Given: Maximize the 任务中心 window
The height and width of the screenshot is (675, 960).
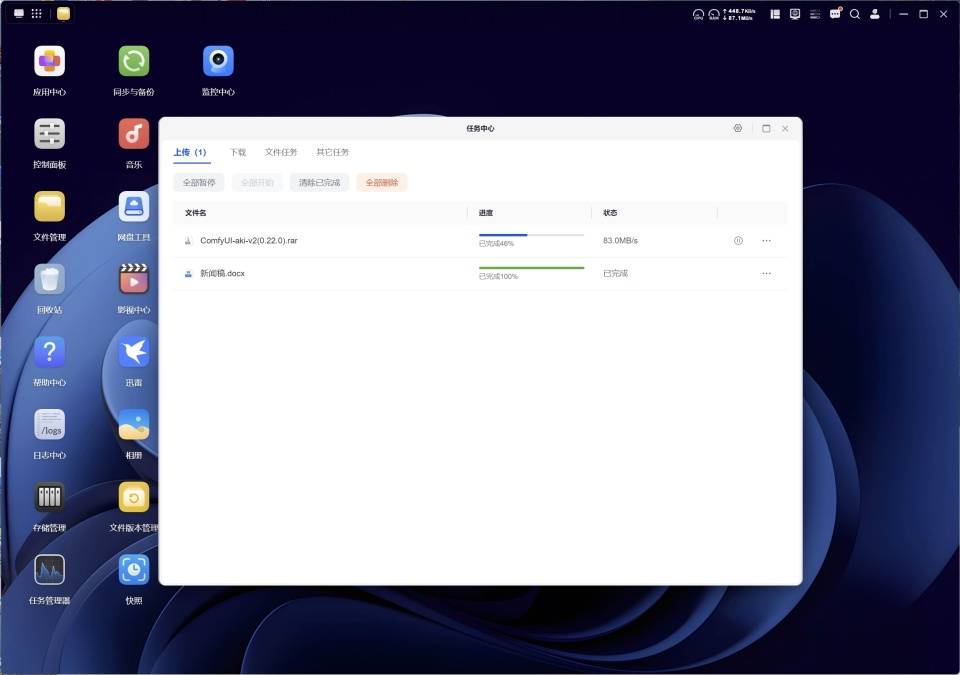Looking at the screenshot, I should (x=766, y=128).
